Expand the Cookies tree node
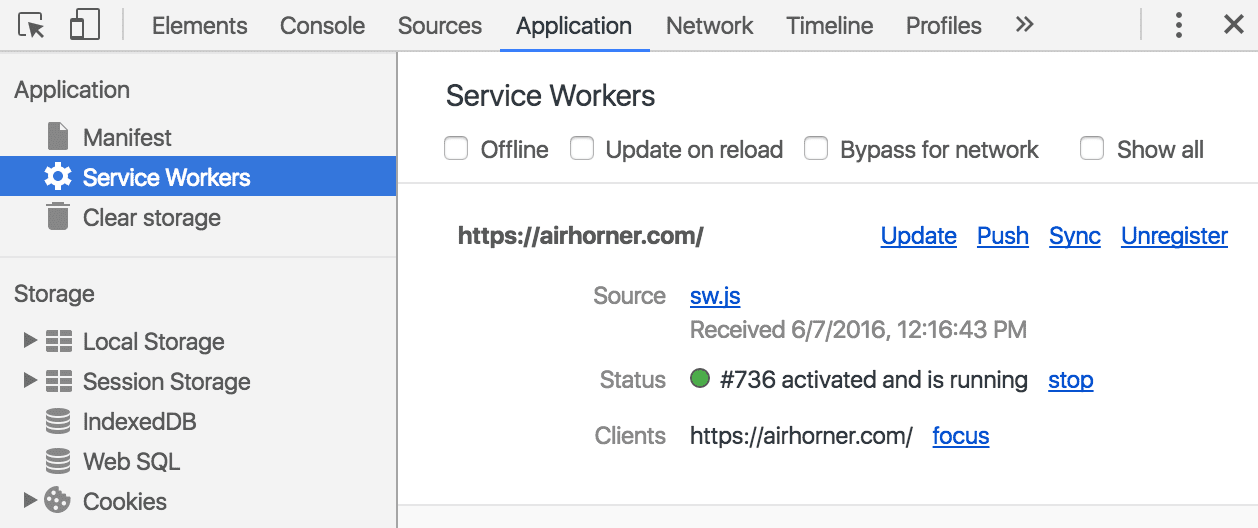This screenshot has width=1258, height=528. tap(30, 500)
